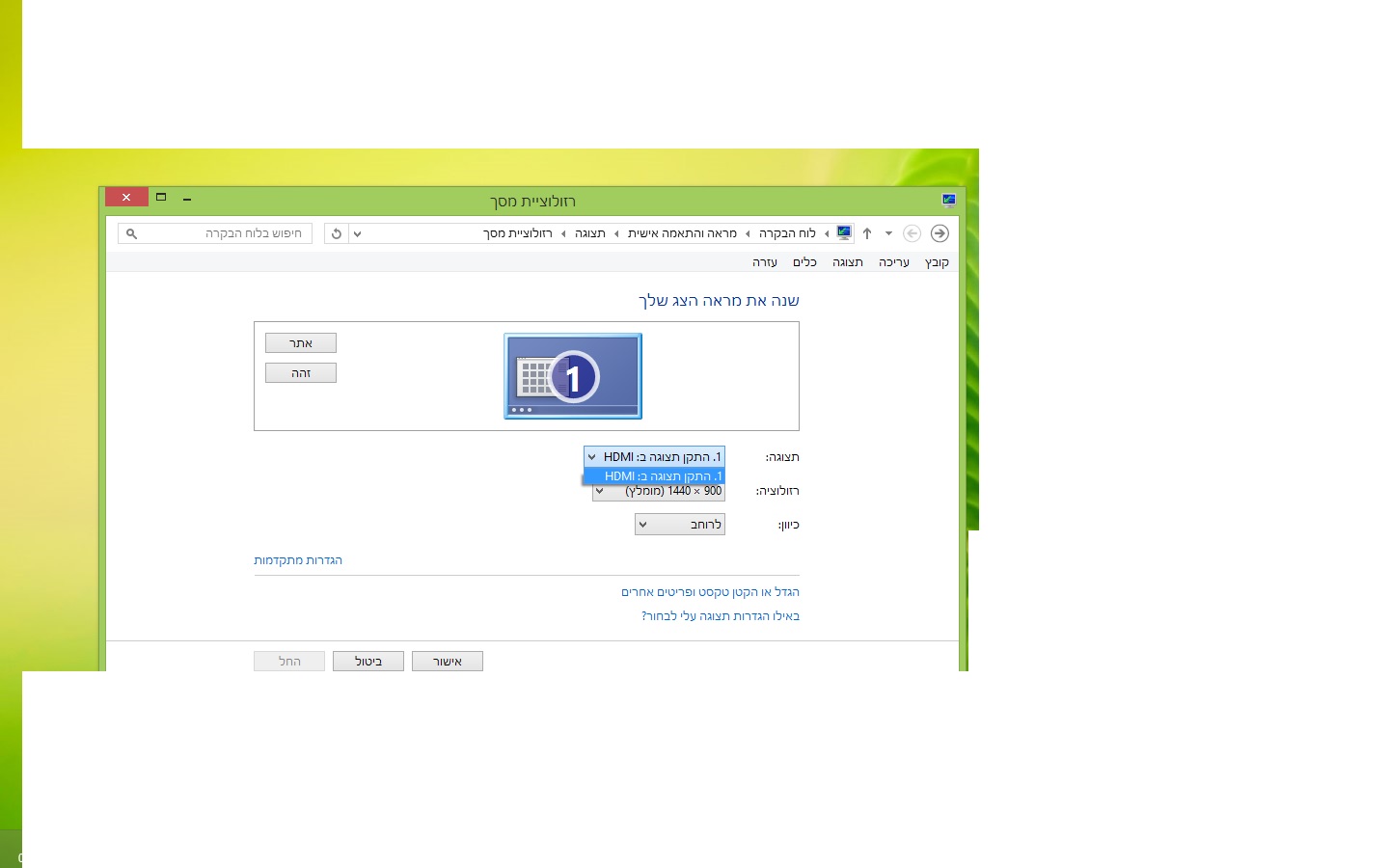Maximize the רזולוציית מסך window
The height and width of the screenshot is (868, 1389).
pos(161,198)
